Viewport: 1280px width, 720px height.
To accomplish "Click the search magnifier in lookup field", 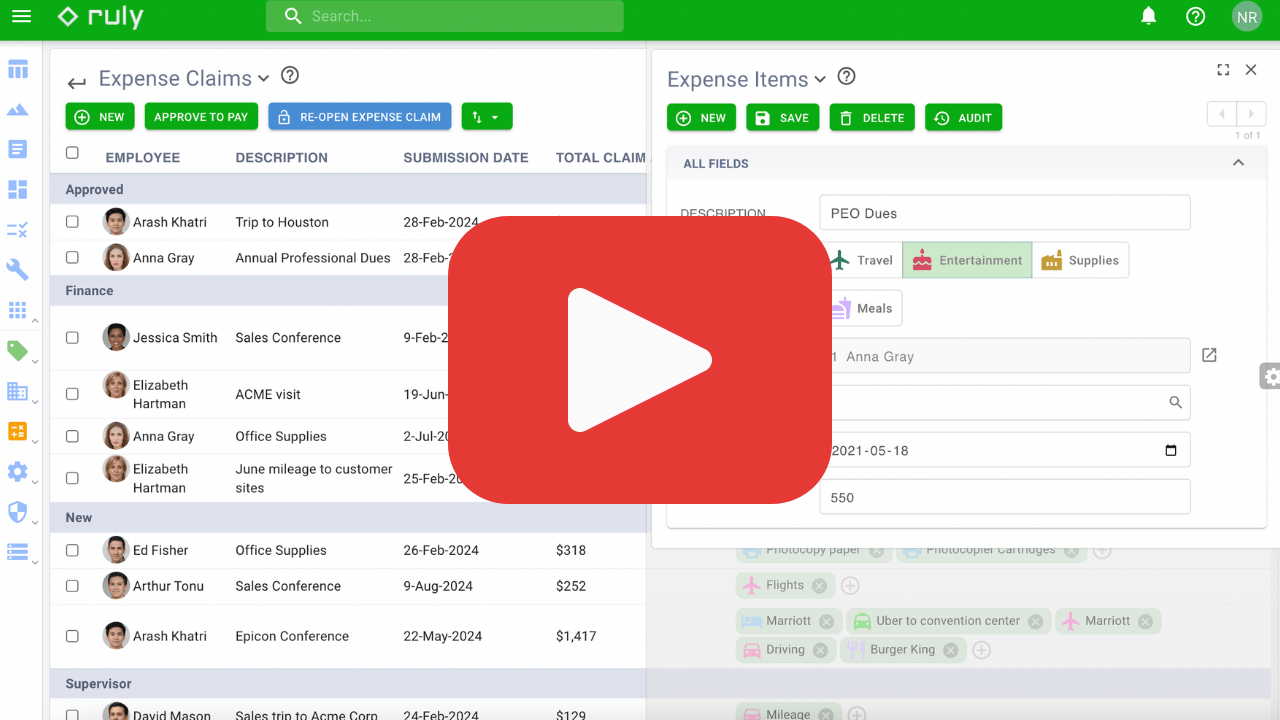I will coord(1176,402).
